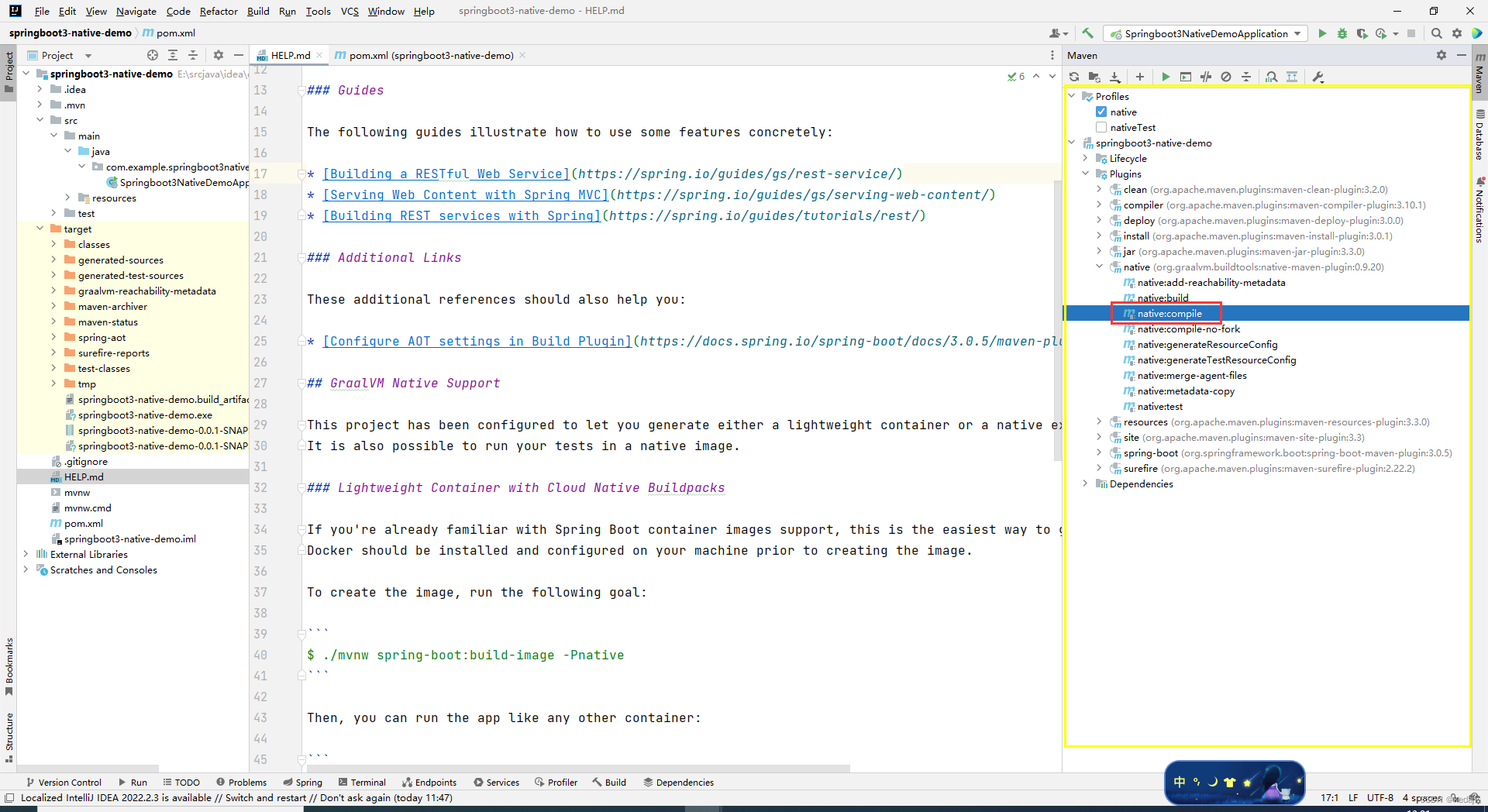Expand the Dependencies node in Maven
This screenshot has height=812, width=1488.
1085,483
